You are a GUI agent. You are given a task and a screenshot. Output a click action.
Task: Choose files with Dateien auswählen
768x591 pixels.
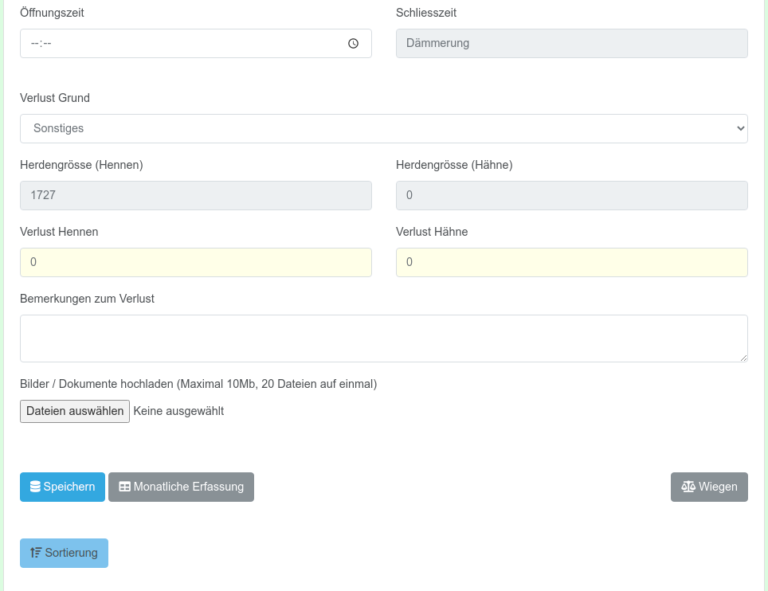click(x=75, y=411)
